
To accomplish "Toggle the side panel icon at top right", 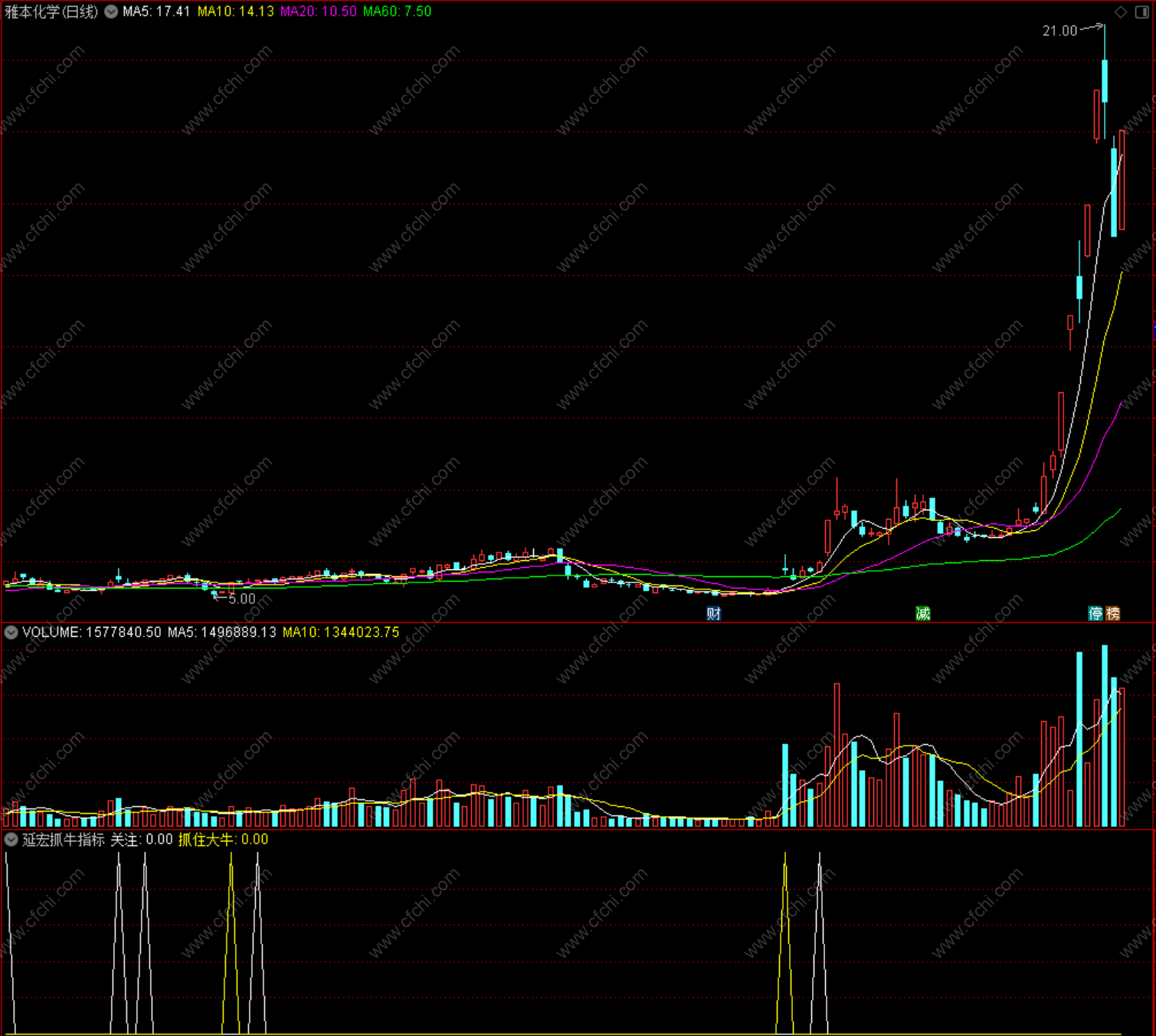I will point(1141,11).
